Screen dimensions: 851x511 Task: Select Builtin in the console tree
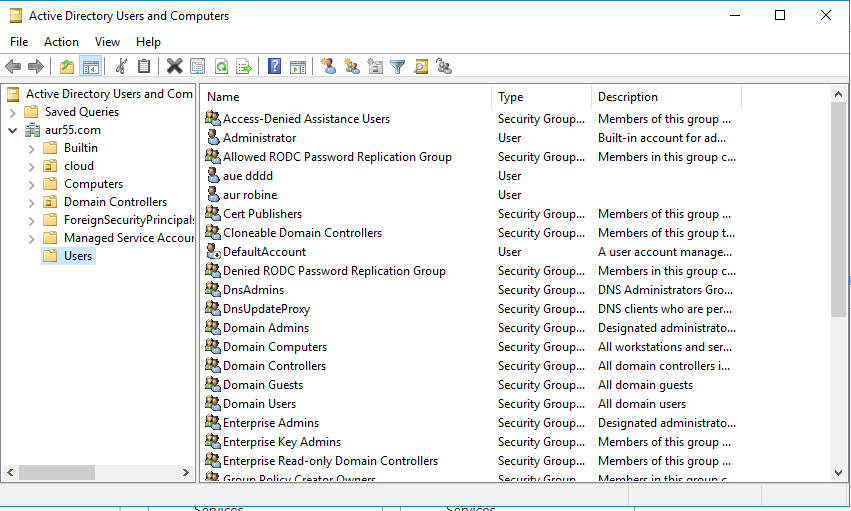[81, 148]
